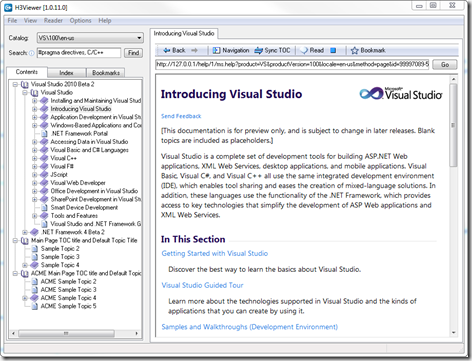This screenshot has height=361, width=472.
Task: Expand Installing and Maintaining Visual Studio node
Action: (35, 101)
